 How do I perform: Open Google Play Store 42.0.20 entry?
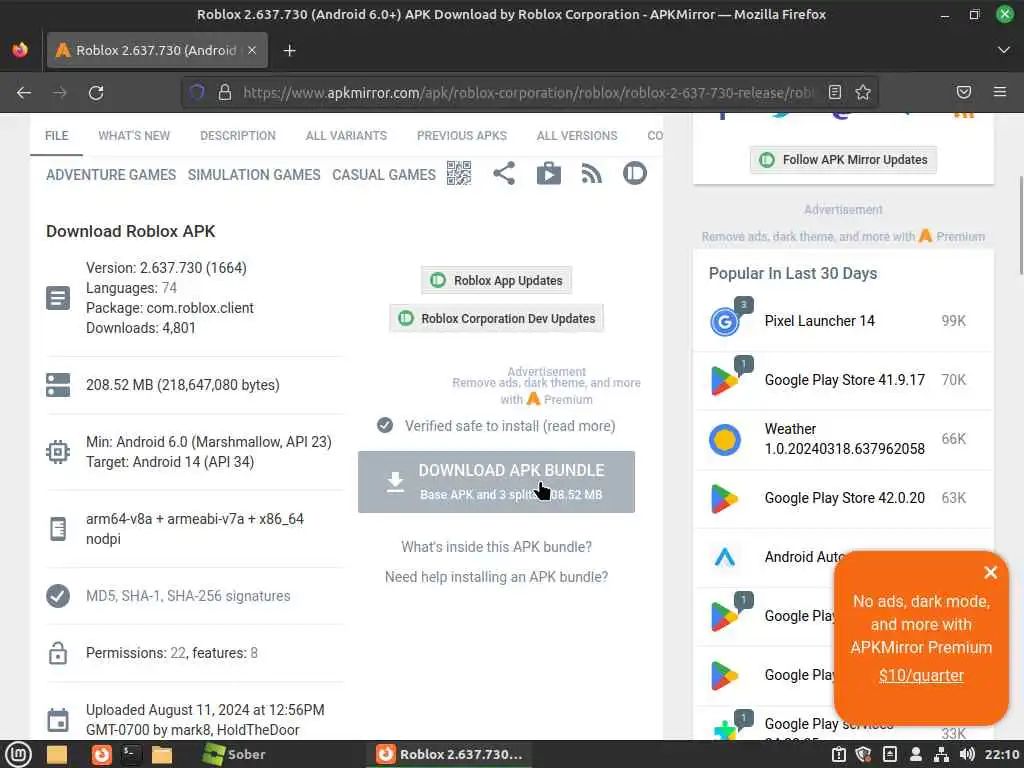pyautogui.click(x=843, y=498)
